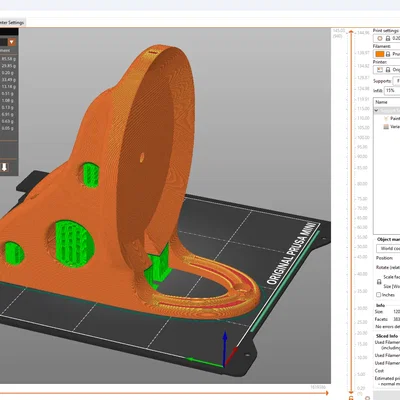Click the filament preset lock icon
The image size is (400, 400).
tap(388, 54)
